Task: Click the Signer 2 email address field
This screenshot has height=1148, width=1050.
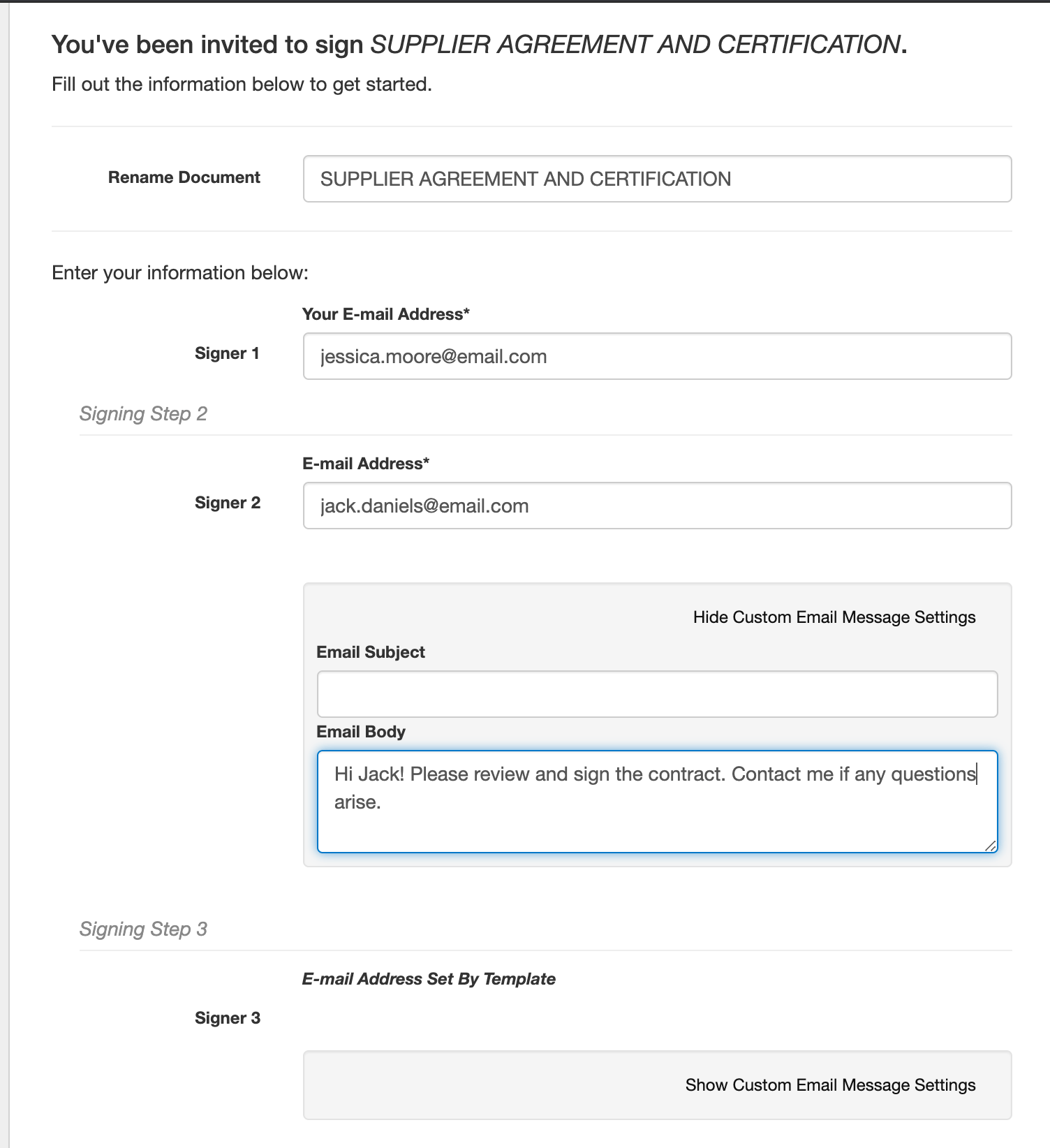Action: tap(656, 506)
